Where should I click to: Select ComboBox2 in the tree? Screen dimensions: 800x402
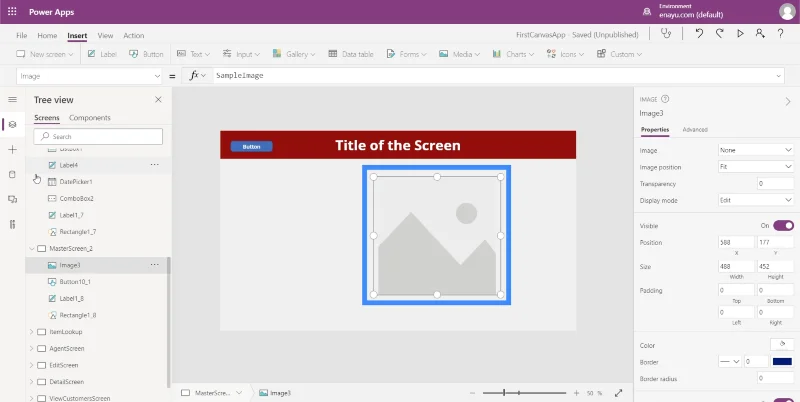point(77,198)
